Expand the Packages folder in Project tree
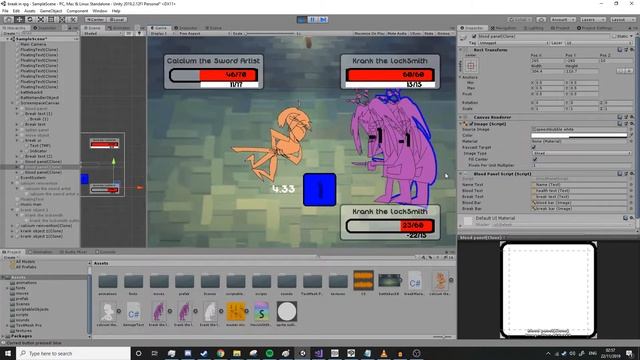Image resolution: width=640 pixels, height=360 pixels. pos(3,336)
